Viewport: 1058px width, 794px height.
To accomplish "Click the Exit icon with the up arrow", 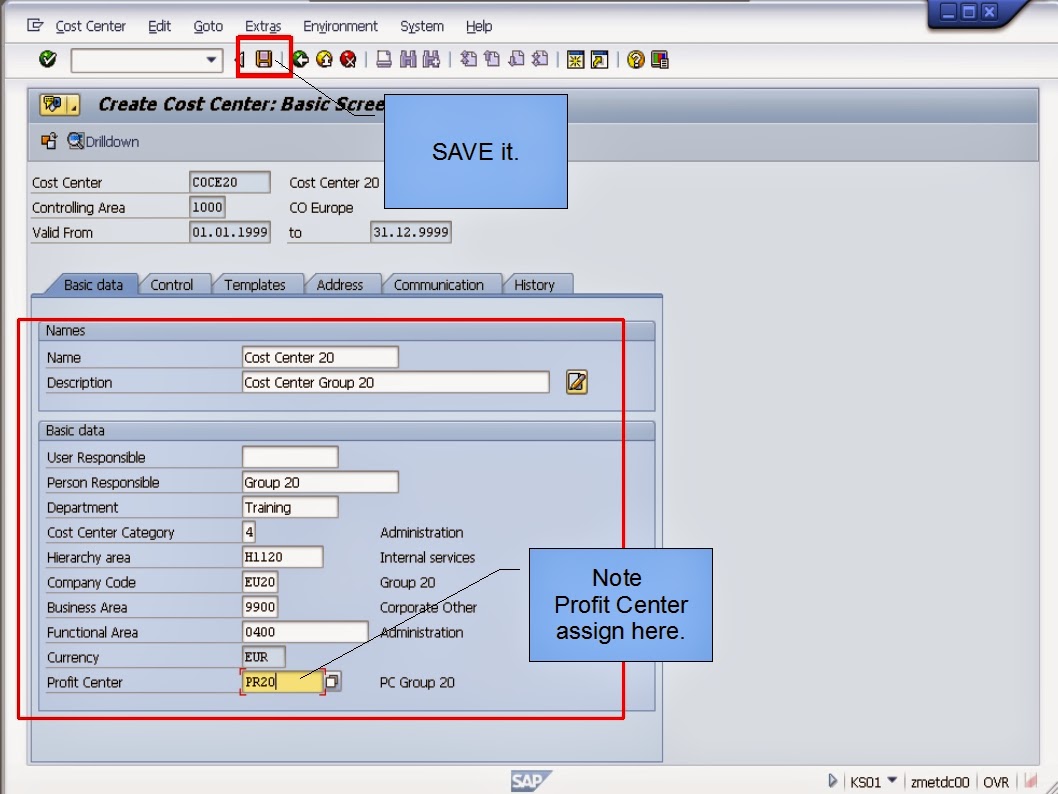I will click(324, 59).
